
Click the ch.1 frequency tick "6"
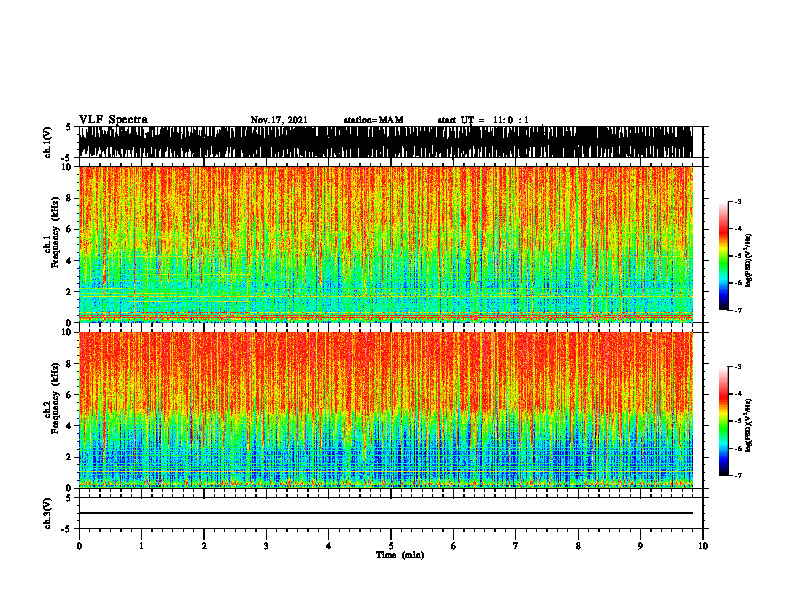69,229
